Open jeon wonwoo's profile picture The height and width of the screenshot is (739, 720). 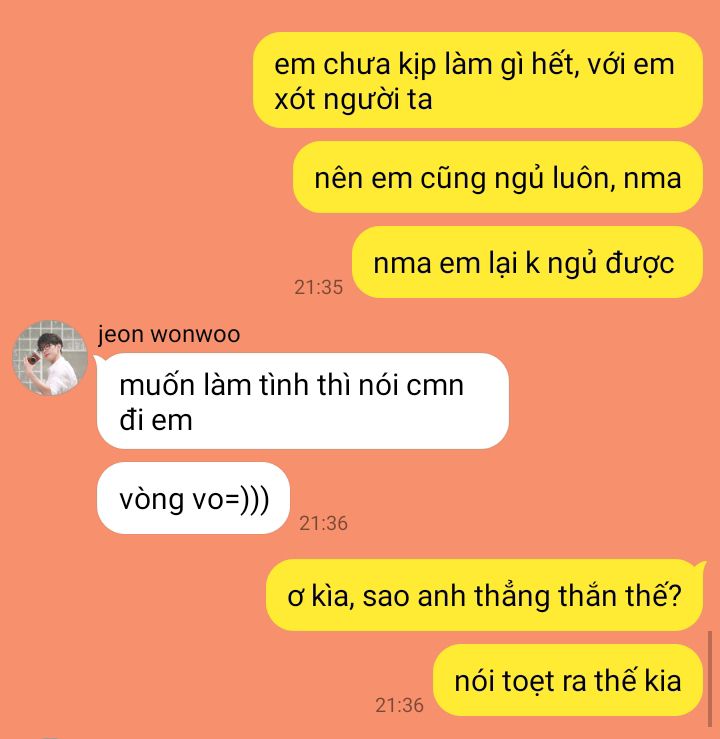click(50, 358)
